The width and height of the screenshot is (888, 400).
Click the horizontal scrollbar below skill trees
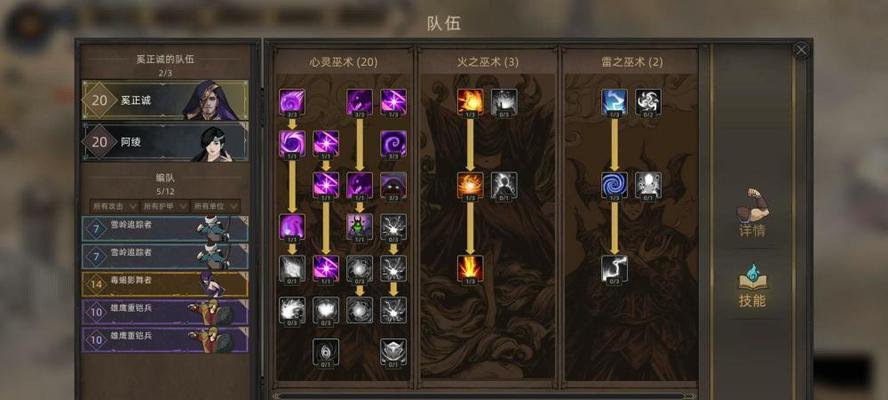coord(484,395)
